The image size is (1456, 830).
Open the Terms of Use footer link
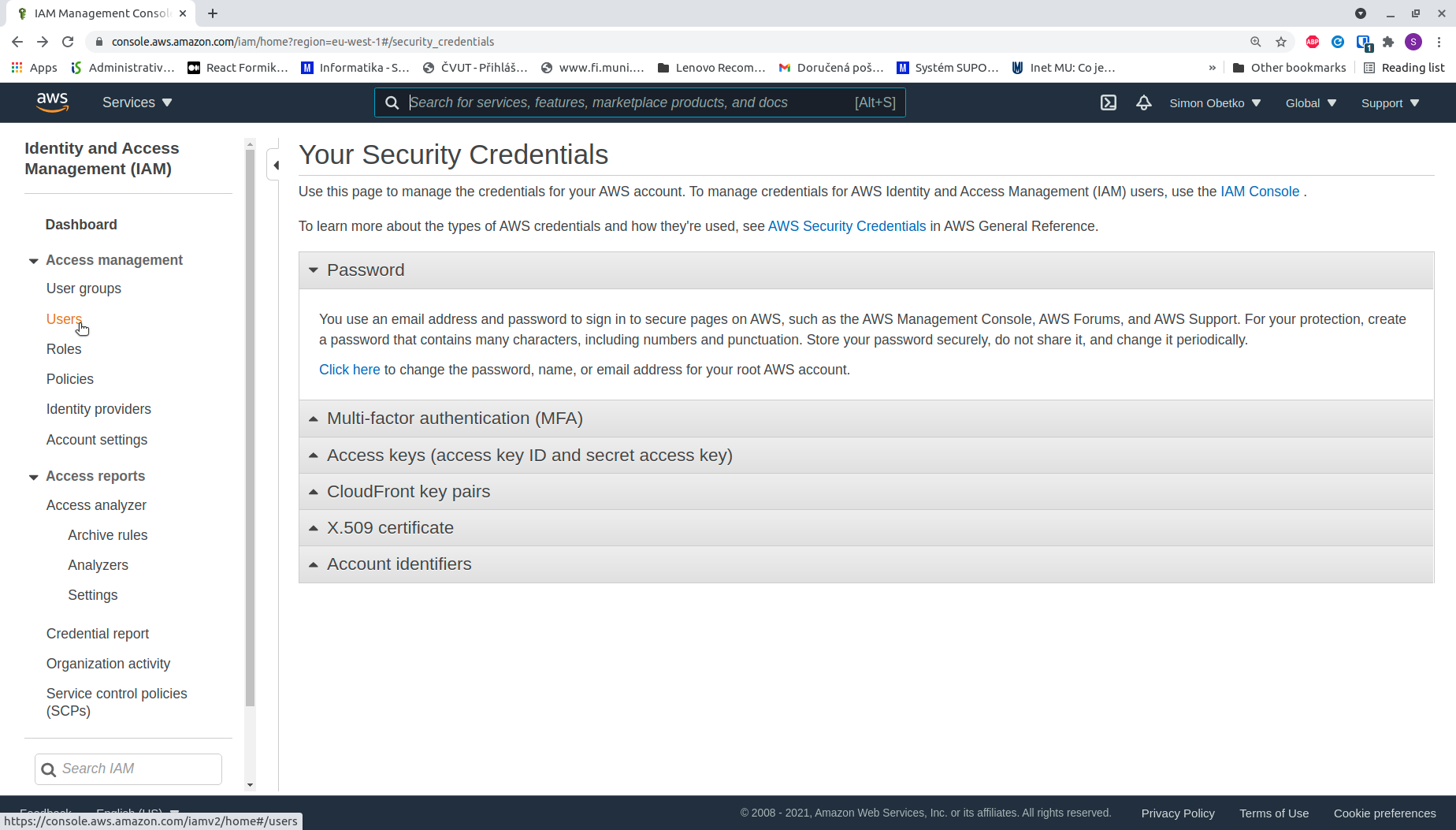click(x=1274, y=813)
